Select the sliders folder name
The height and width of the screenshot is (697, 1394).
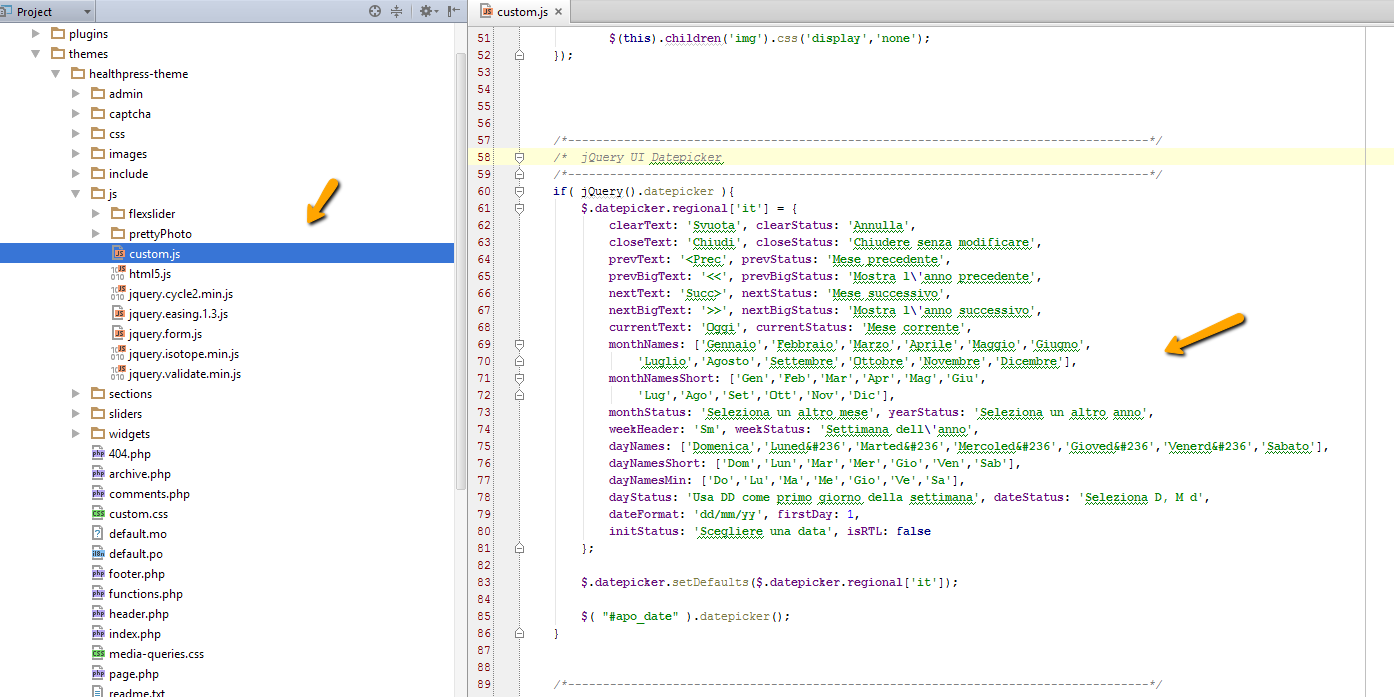click(x=125, y=414)
